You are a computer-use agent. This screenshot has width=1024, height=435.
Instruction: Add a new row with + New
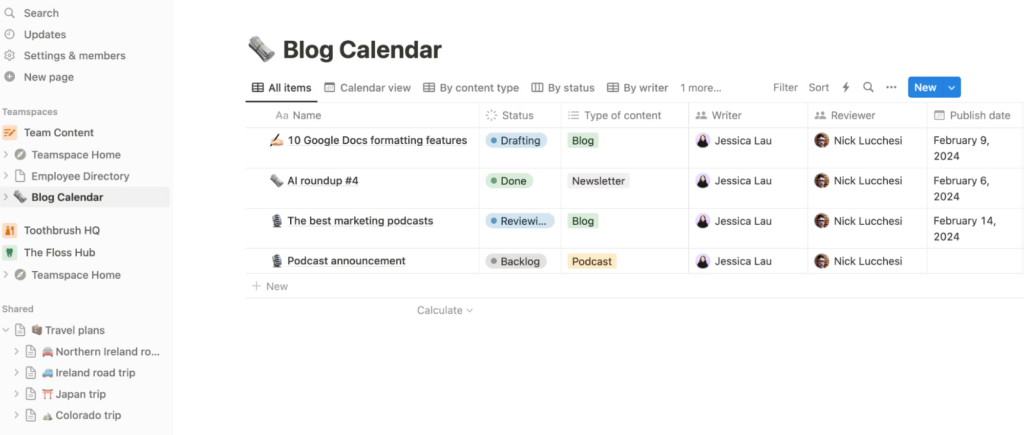270,286
